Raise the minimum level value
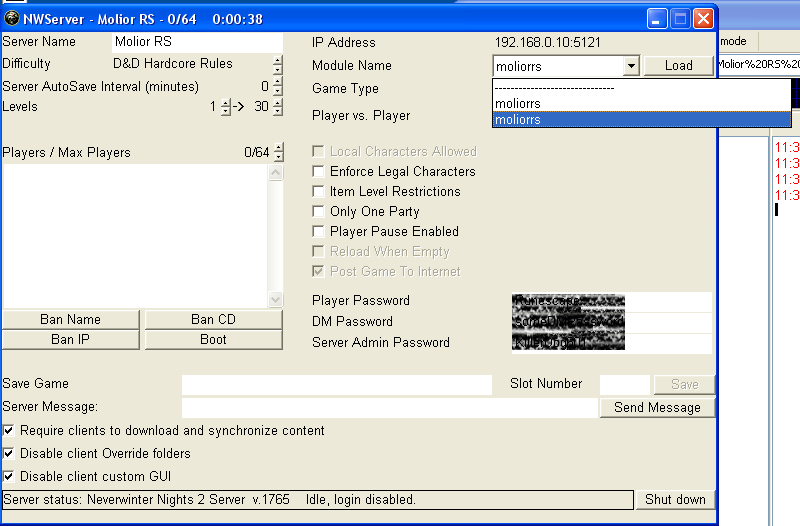This screenshot has height=526, width=800. click(226, 102)
